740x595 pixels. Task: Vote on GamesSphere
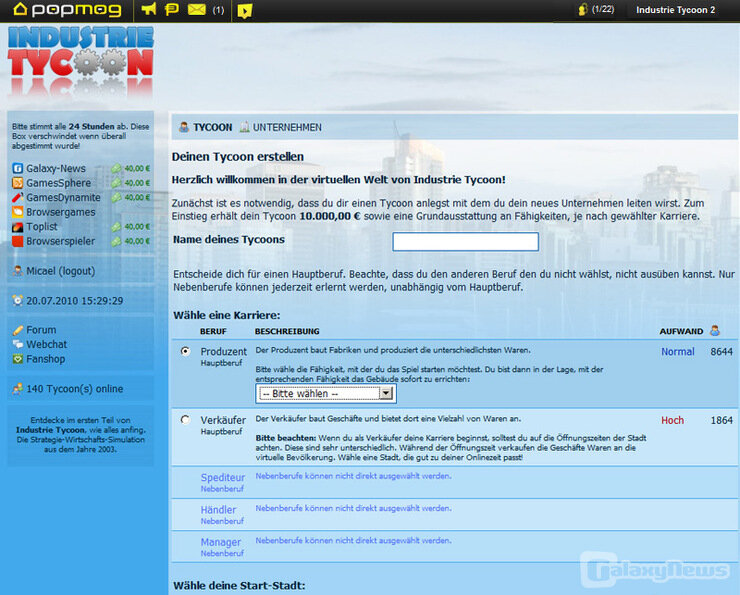tap(59, 183)
